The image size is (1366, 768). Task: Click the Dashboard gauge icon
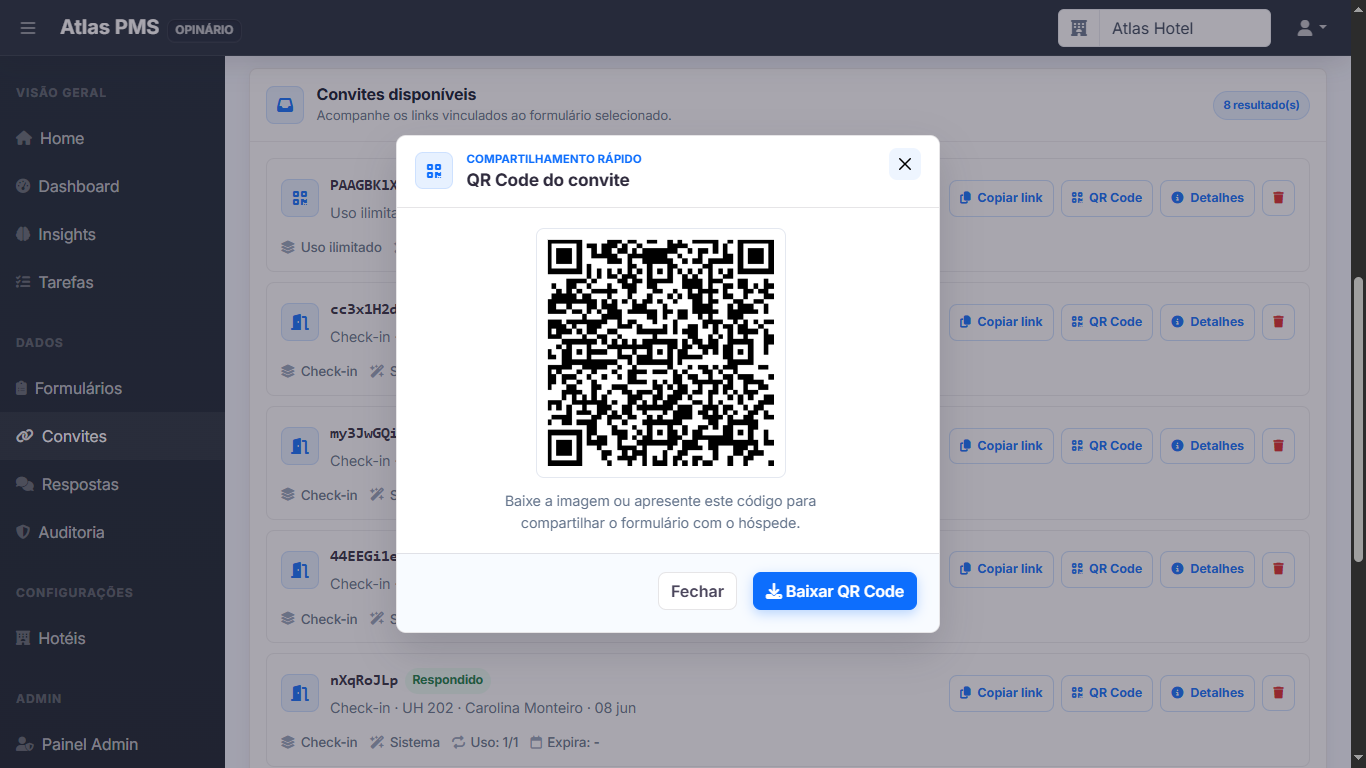(x=23, y=186)
